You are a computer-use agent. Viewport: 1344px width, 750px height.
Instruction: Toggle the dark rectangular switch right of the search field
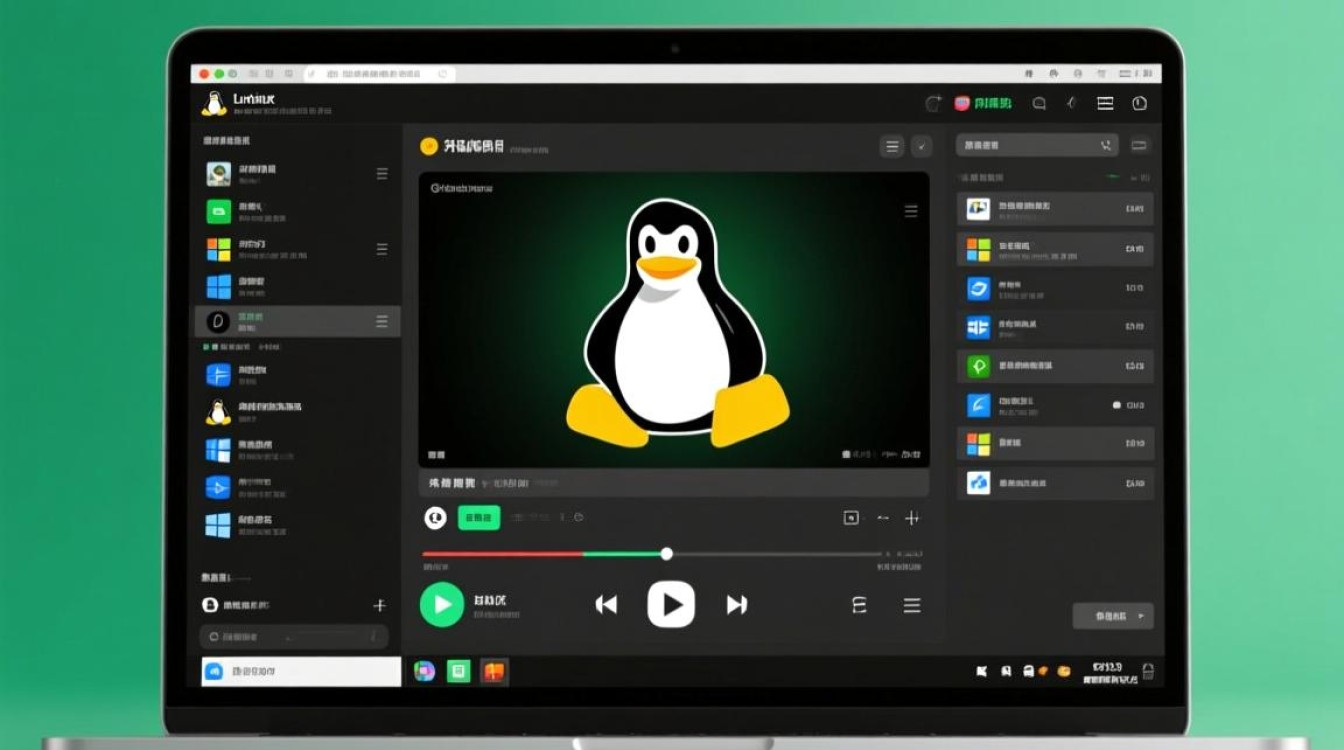[x=1140, y=144]
